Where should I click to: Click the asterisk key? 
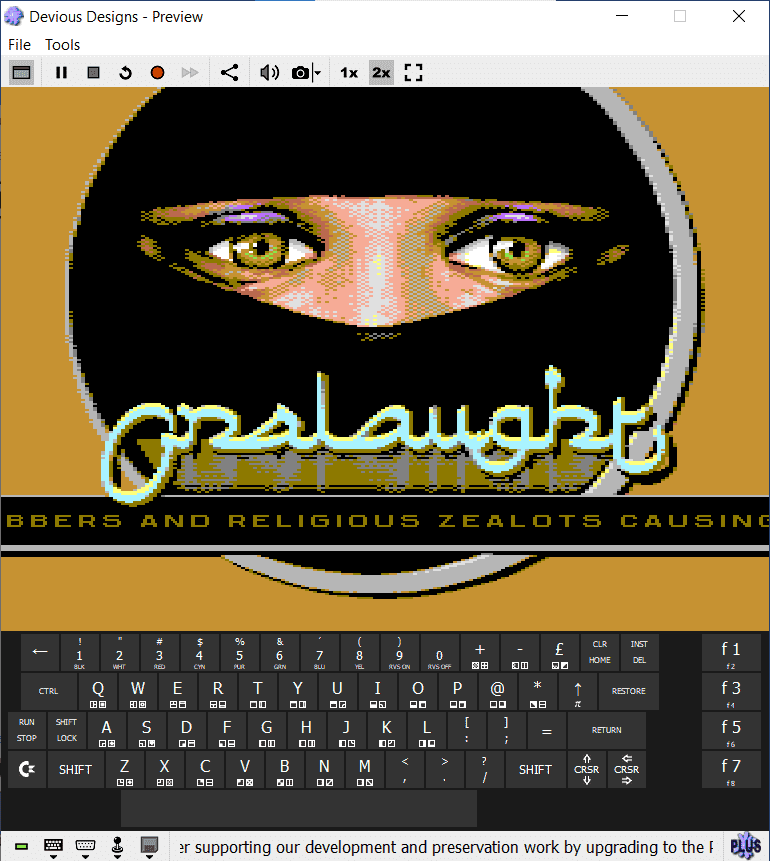tap(538, 691)
